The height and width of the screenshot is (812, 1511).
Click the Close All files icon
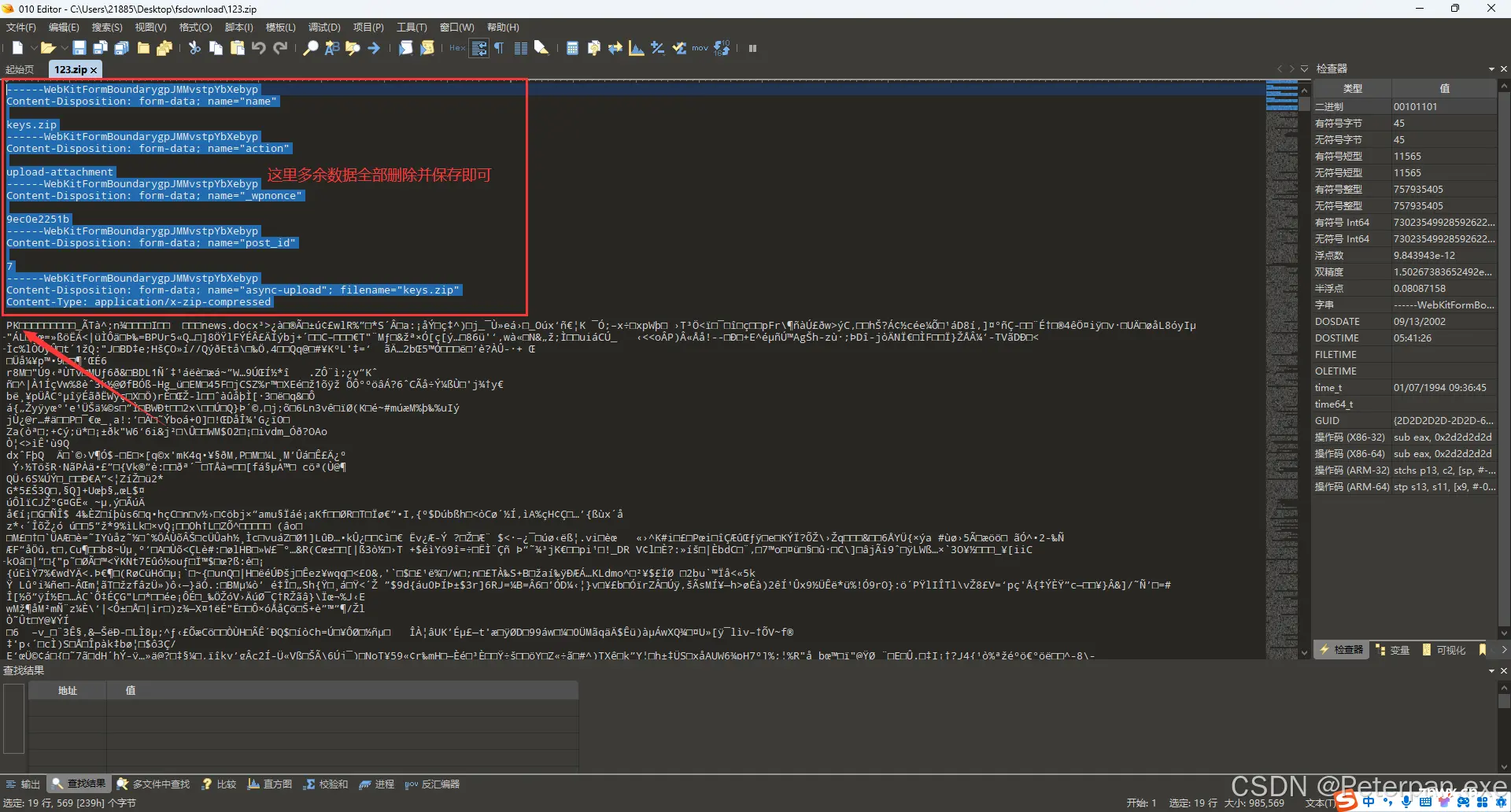164,48
